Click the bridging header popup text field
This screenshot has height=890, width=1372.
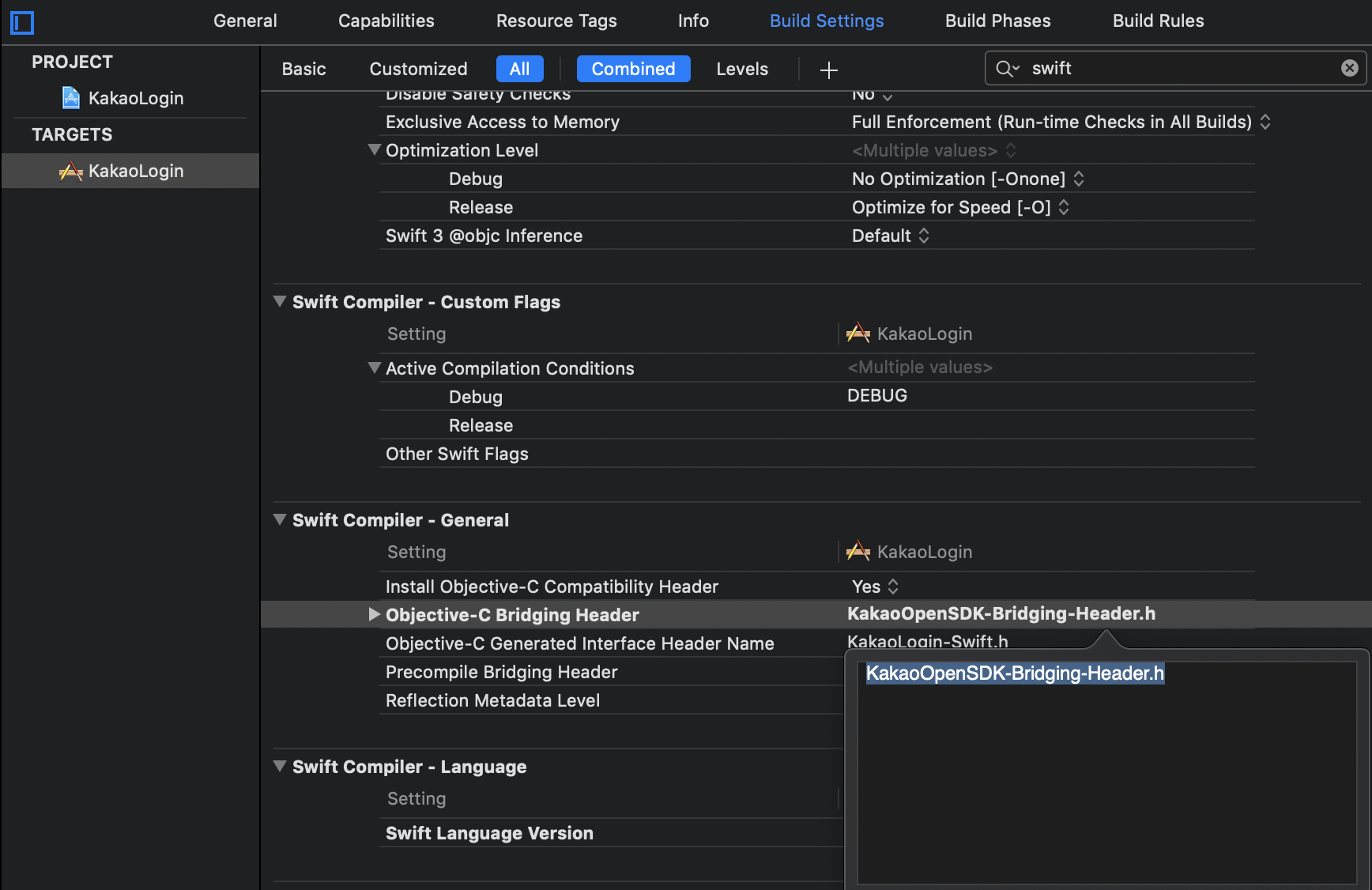pos(1106,772)
